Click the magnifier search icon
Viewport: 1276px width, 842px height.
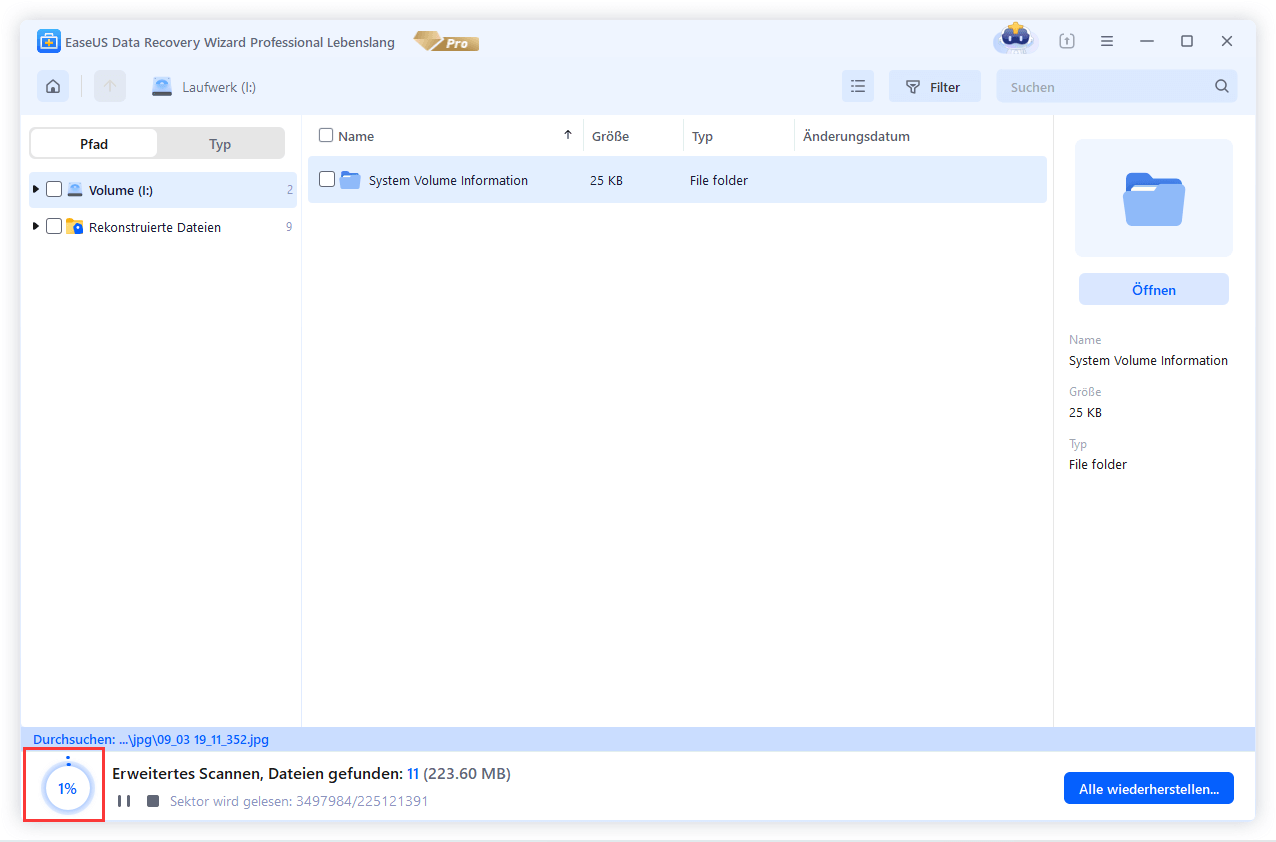1222,87
